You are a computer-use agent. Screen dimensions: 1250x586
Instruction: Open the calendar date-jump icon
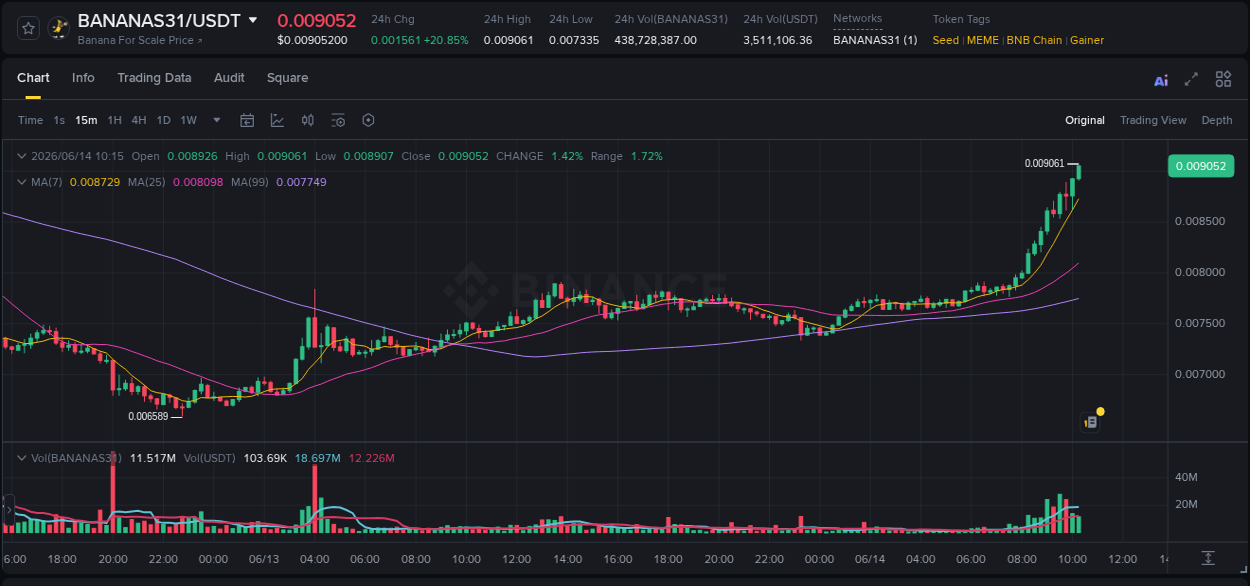247,120
